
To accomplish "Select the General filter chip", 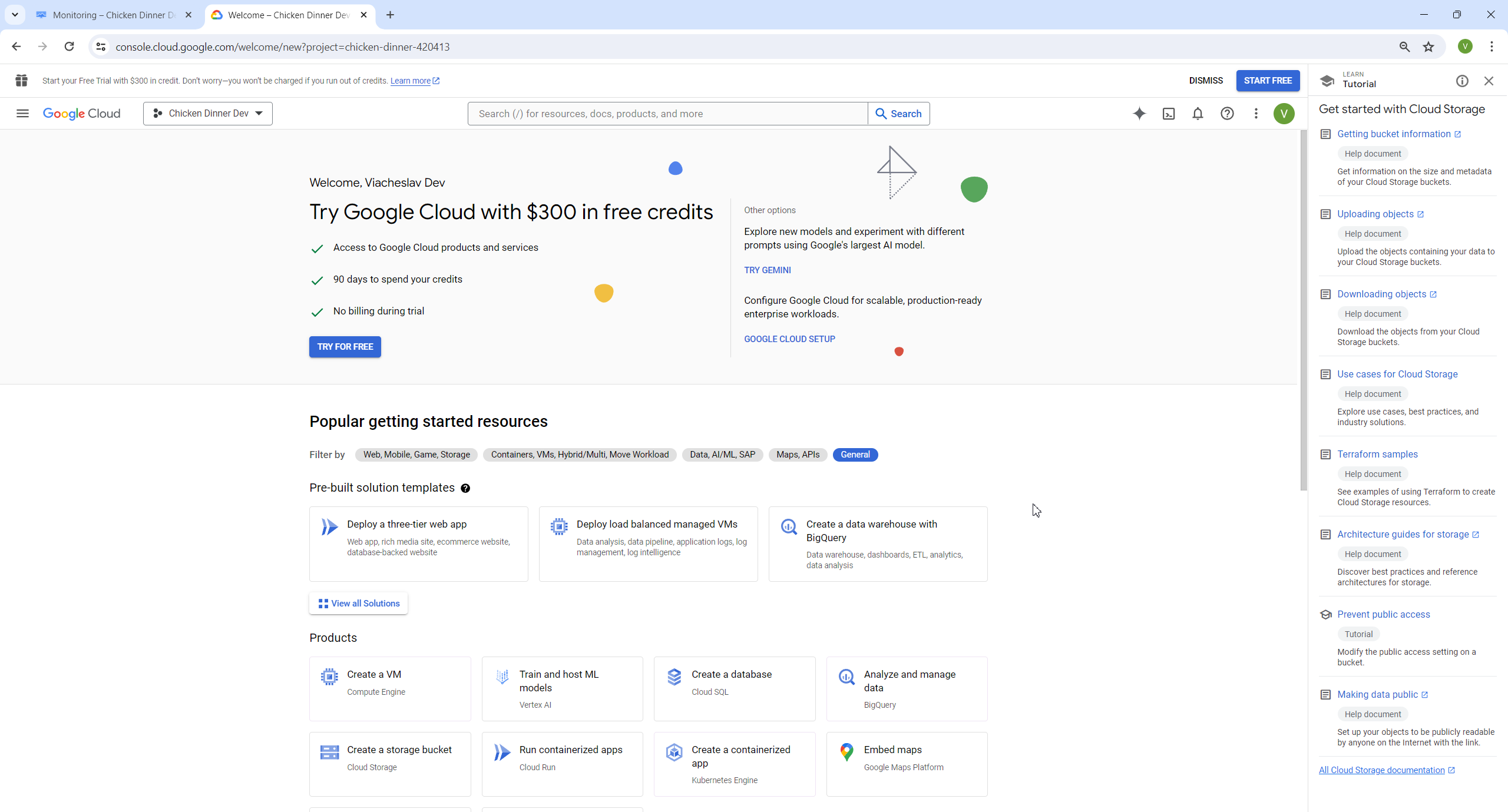I will 855,455.
